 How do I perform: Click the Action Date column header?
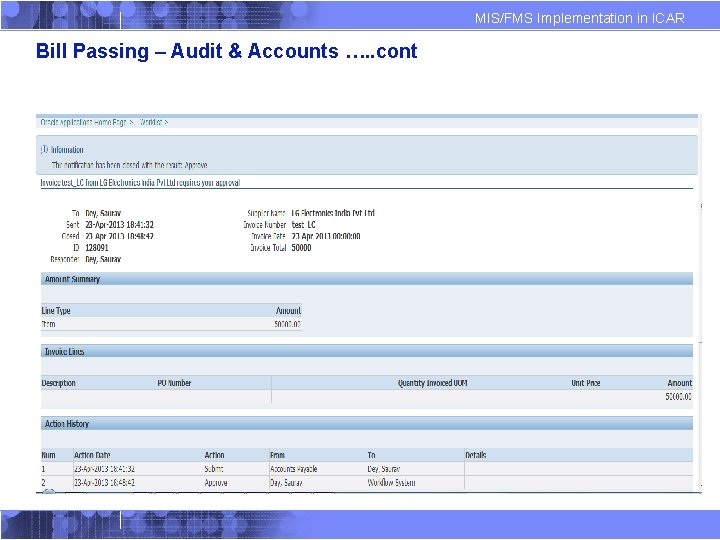pyautogui.click(x=92, y=455)
